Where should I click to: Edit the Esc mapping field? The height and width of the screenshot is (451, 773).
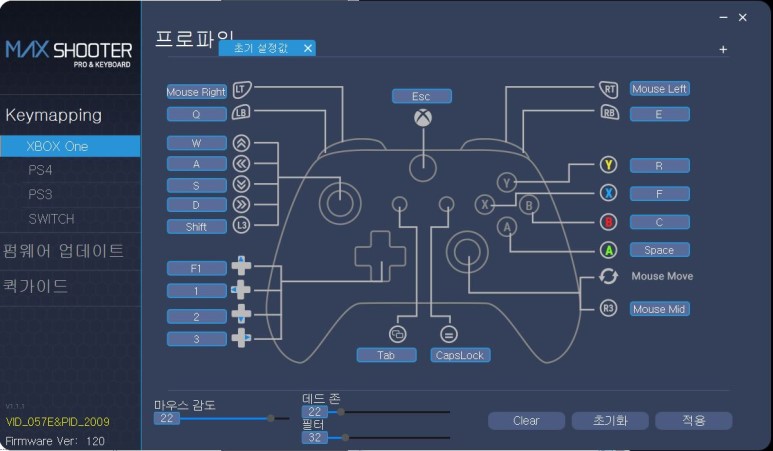click(x=422, y=96)
